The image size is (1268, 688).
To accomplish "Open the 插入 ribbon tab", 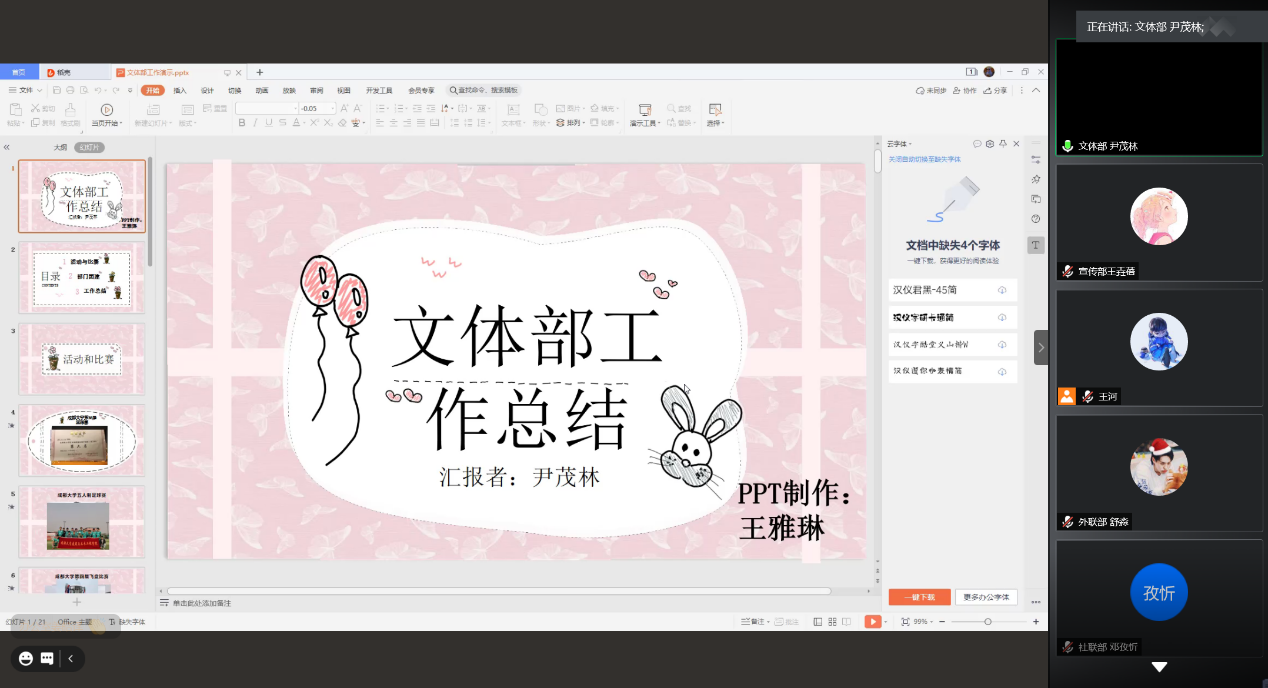I will (180, 90).
